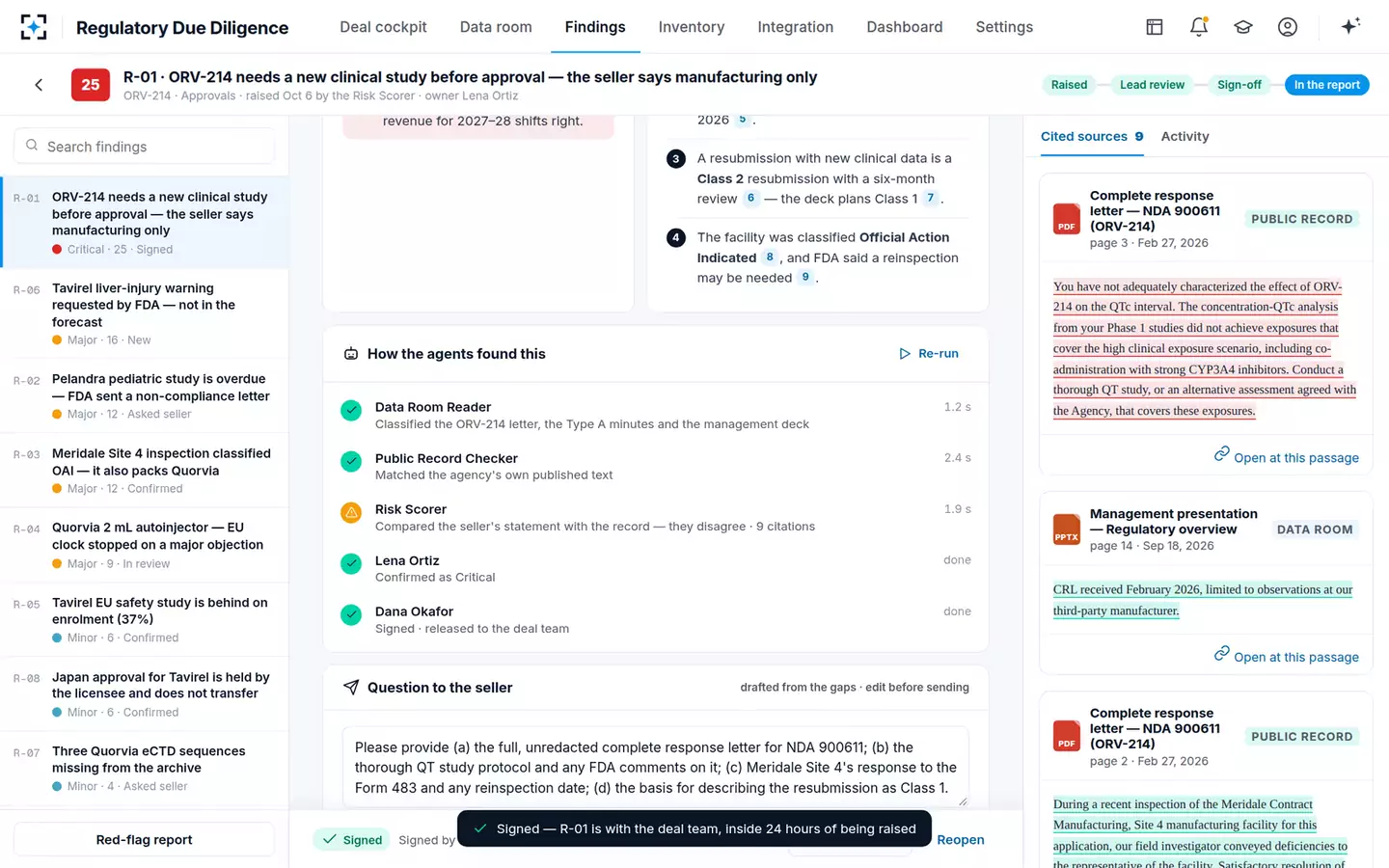
Task: Open Management presentation at this passage
Action: [x=1286, y=656]
